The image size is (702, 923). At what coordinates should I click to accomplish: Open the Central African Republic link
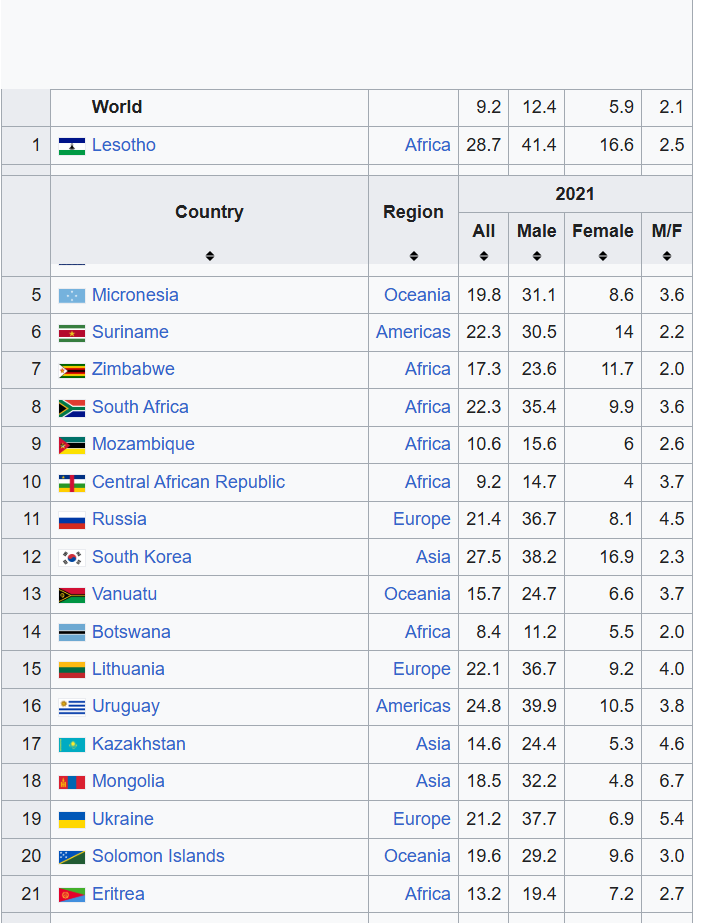coord(188,482)
